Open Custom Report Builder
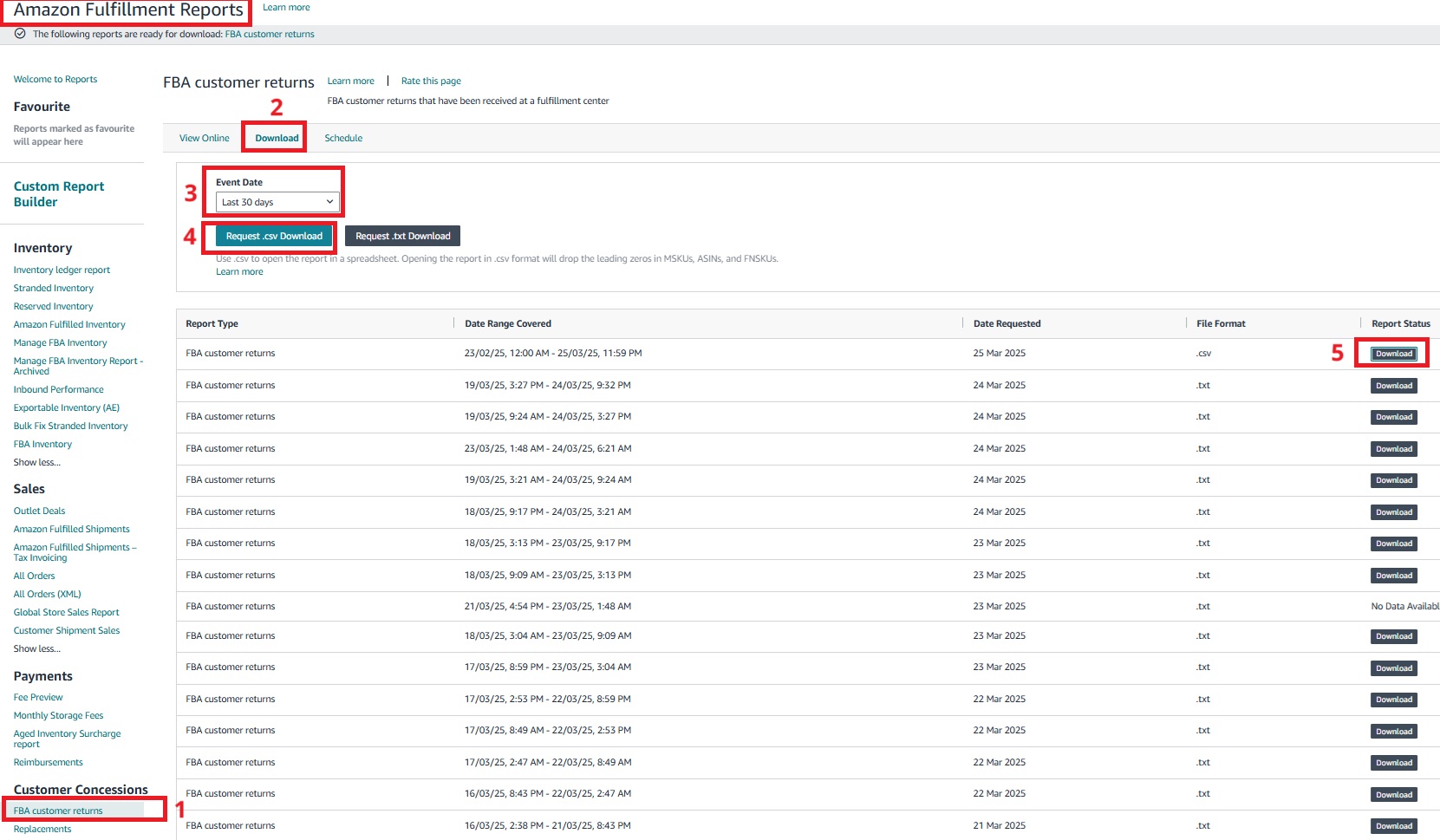 pos(59,194)
